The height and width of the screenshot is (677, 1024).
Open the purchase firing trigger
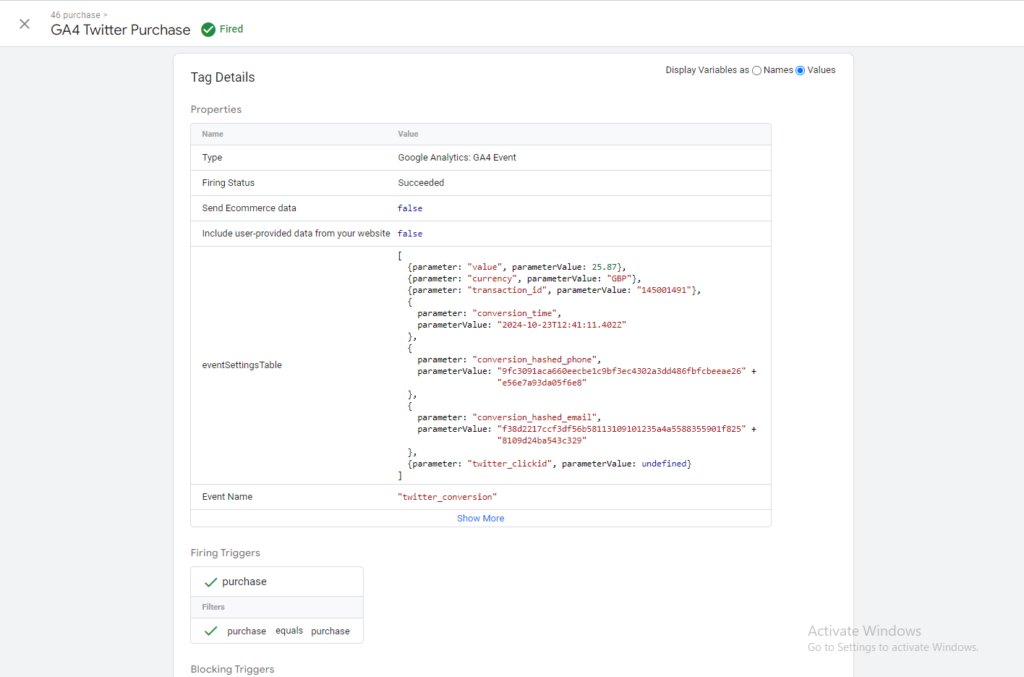pyautogui.click(x=244, y=581)
